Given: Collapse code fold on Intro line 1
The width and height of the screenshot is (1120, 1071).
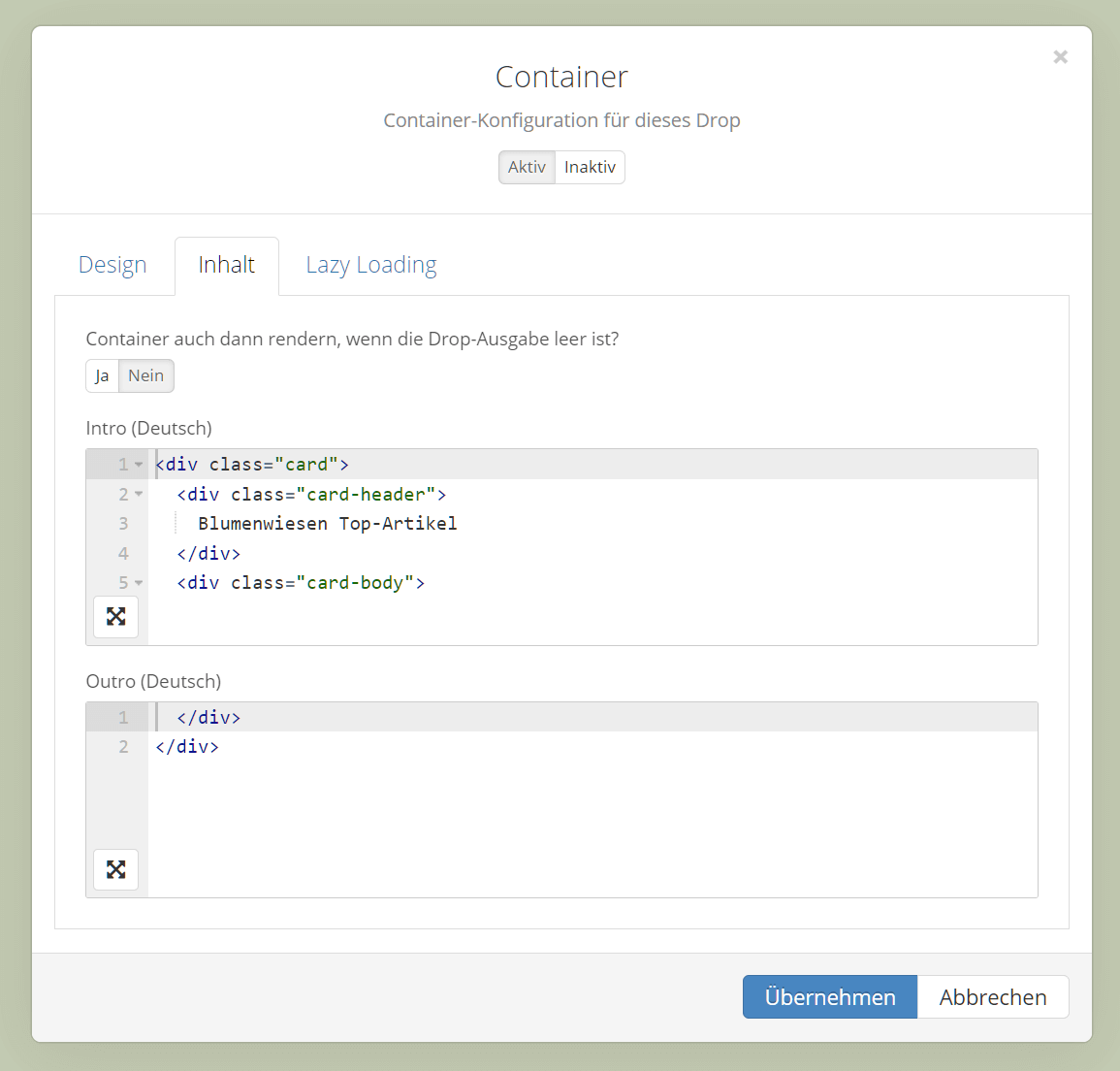Looking at the screenshot, I should point(139,465).
